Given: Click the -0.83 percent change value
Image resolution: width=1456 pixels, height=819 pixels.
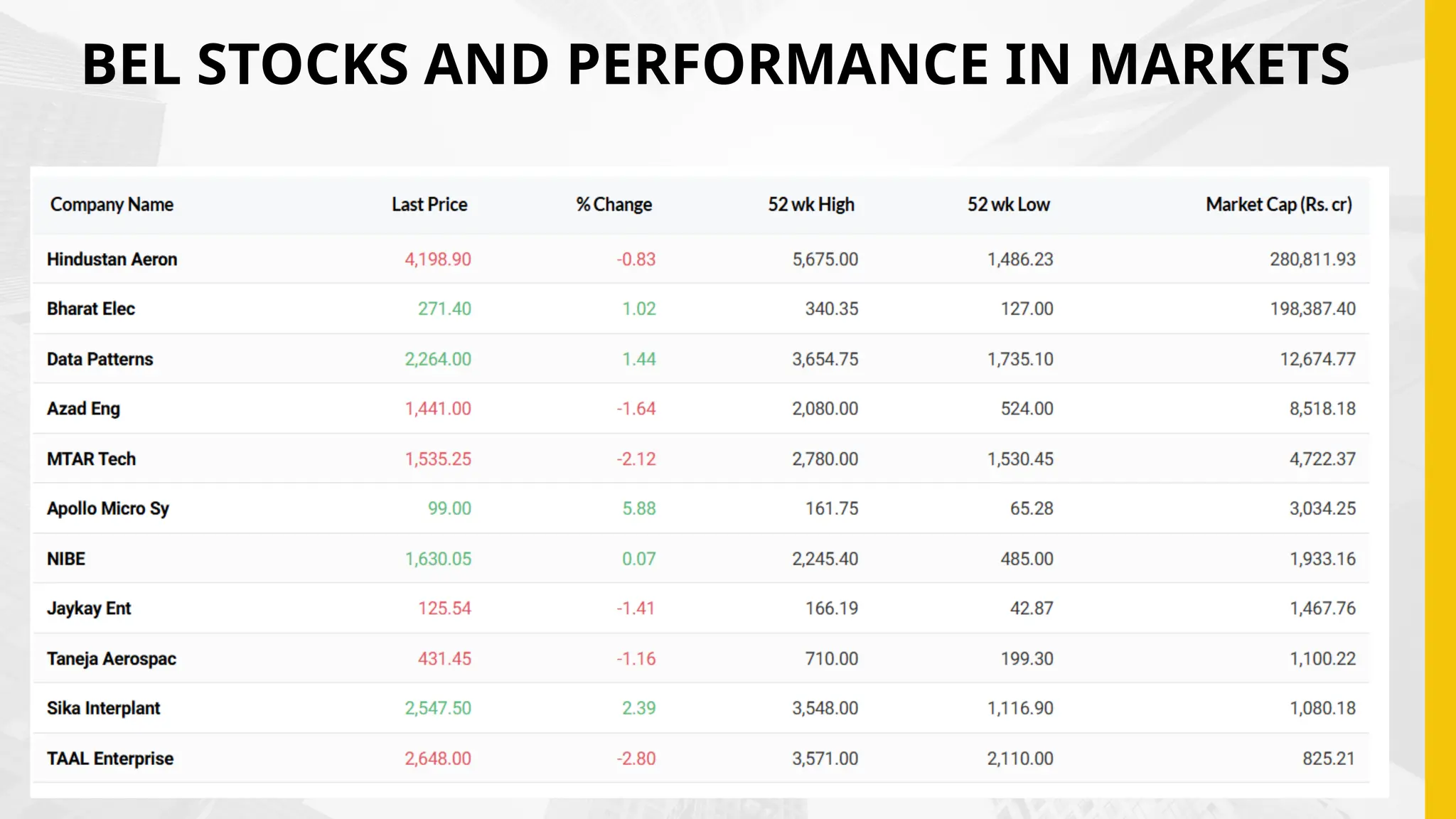Looking at the screenshot, I should (636, 259).
